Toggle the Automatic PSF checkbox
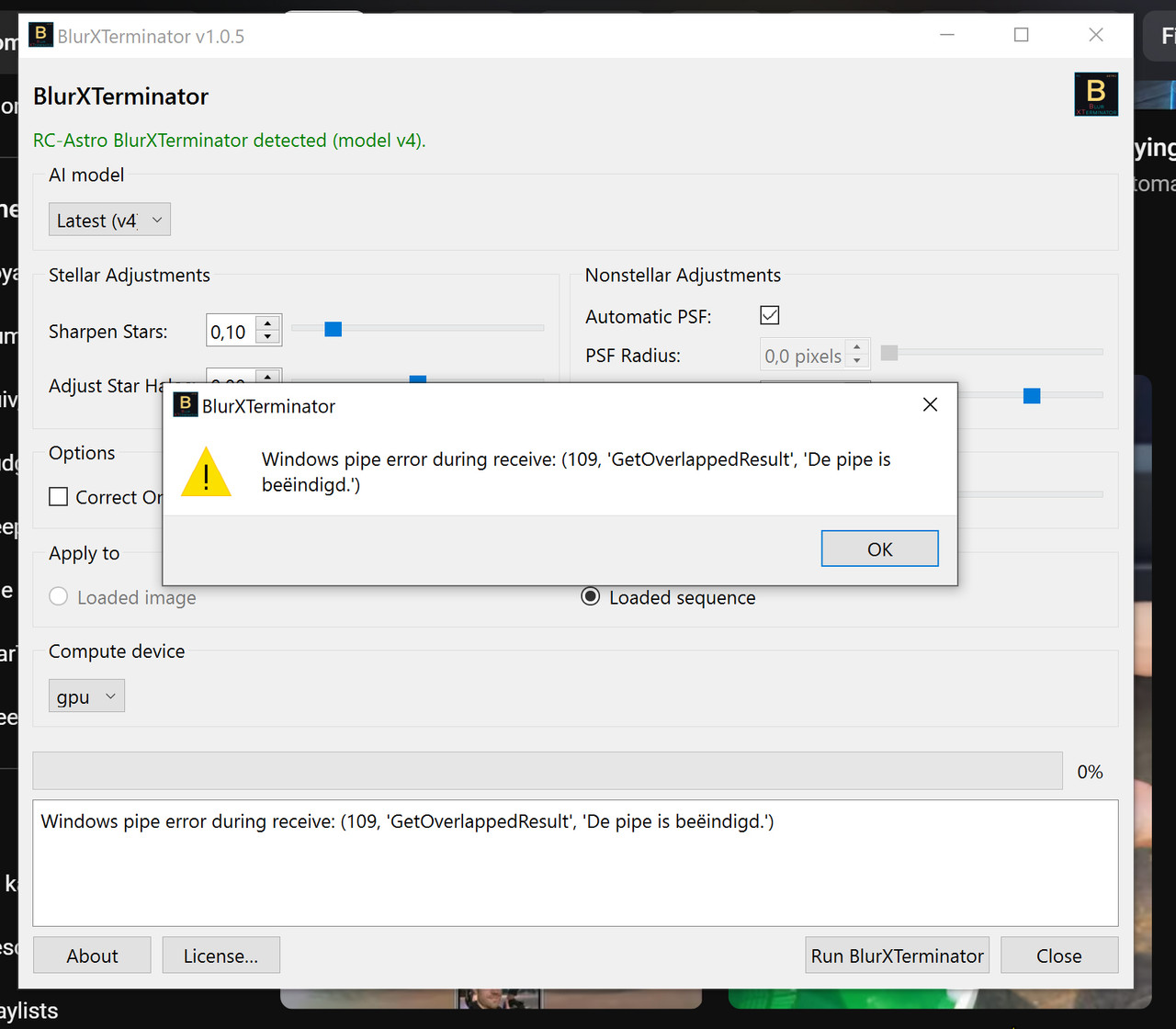This screenshot has width=1176, height=1029. (x=770, y=315)
